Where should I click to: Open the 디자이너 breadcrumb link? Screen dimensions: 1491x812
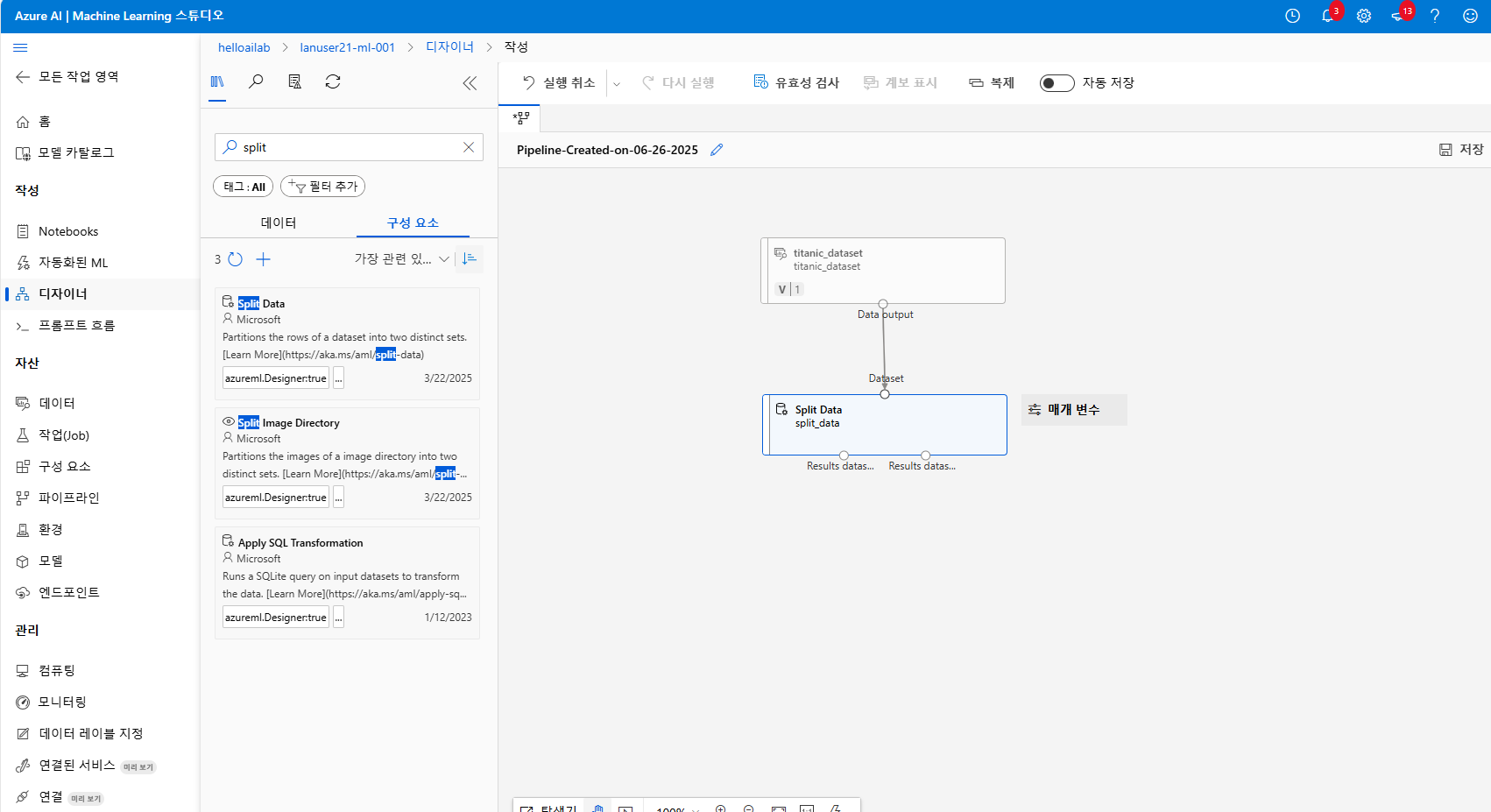(449, 47)
